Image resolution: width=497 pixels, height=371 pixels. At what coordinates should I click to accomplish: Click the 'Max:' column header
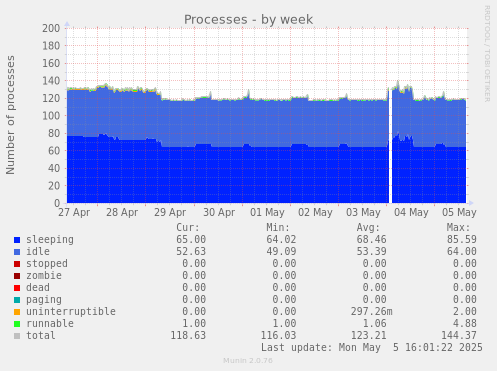click(458, 228)
